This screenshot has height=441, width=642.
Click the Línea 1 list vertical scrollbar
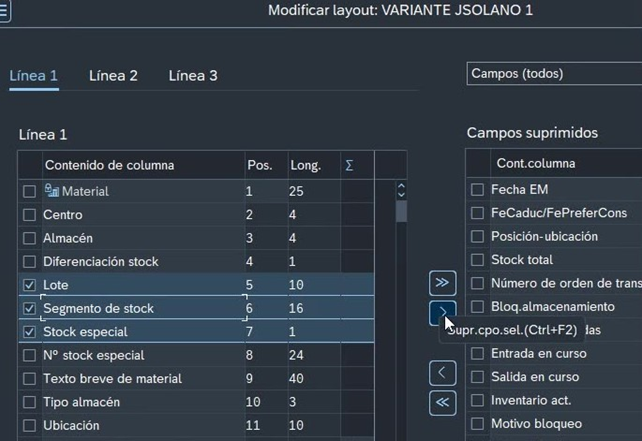(x=401, y=300)
